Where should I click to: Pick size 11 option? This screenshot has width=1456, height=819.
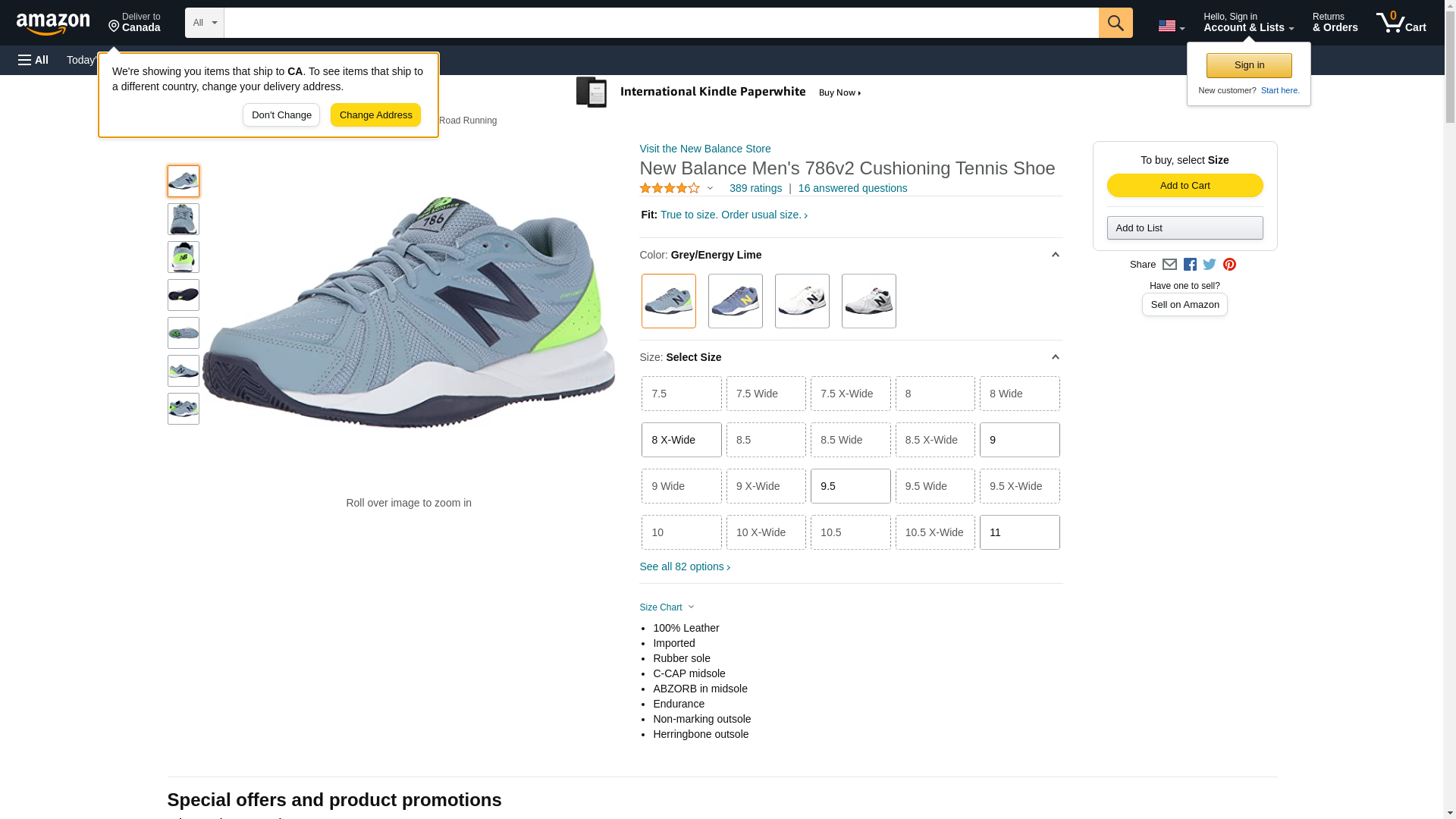tap(1019, 532)
